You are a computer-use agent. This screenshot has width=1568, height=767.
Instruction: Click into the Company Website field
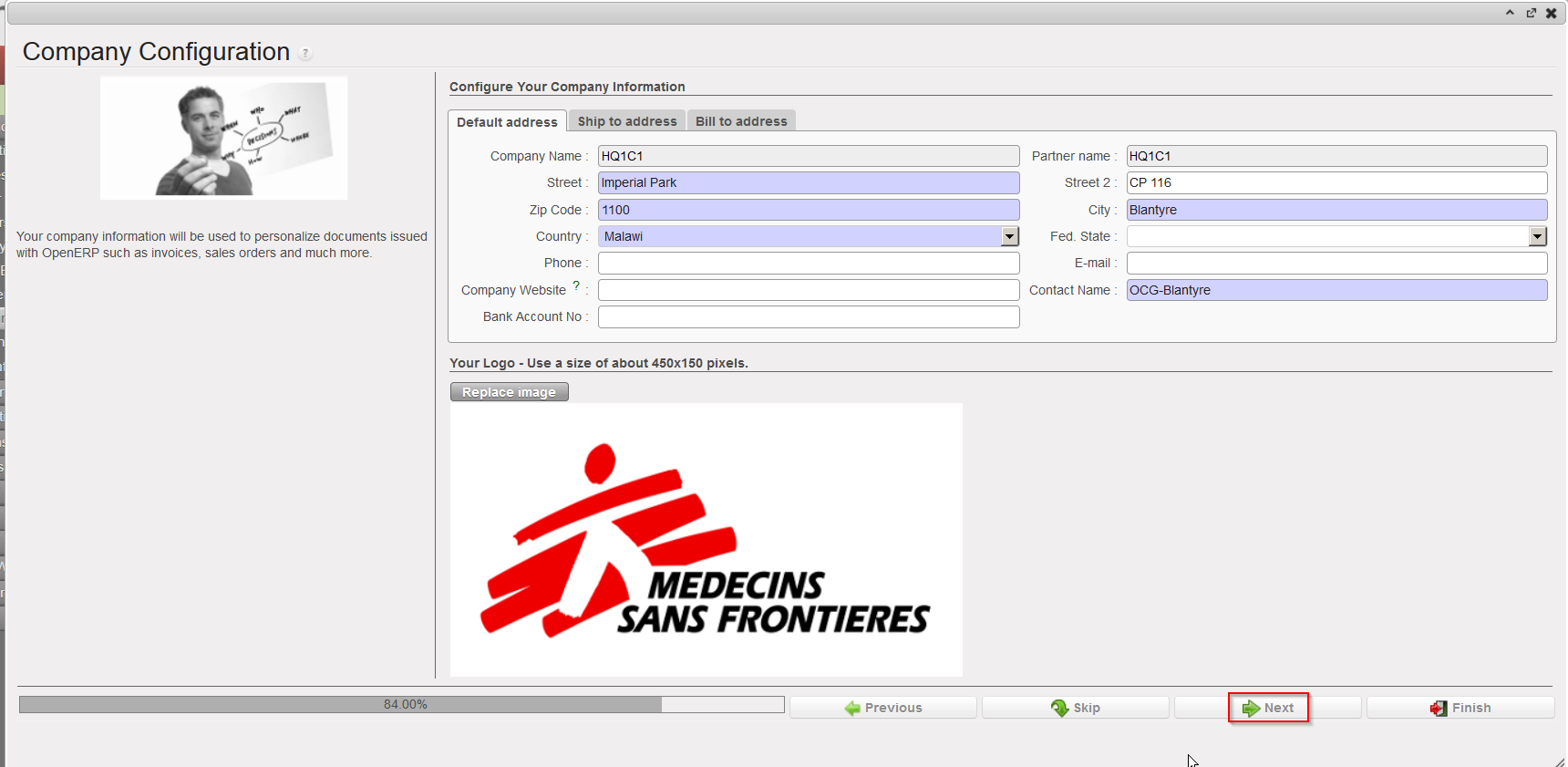pos(809,290)
